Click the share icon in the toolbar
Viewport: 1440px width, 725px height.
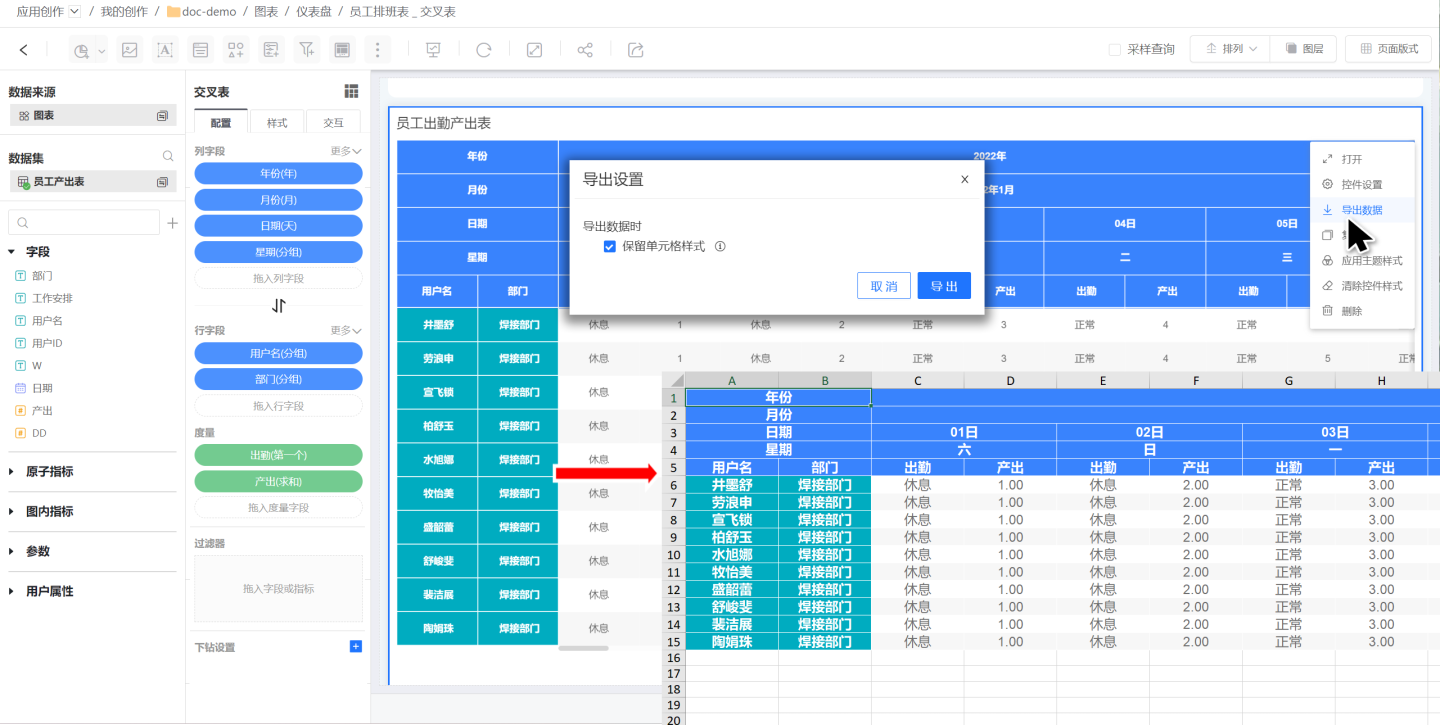click(585, 50)
